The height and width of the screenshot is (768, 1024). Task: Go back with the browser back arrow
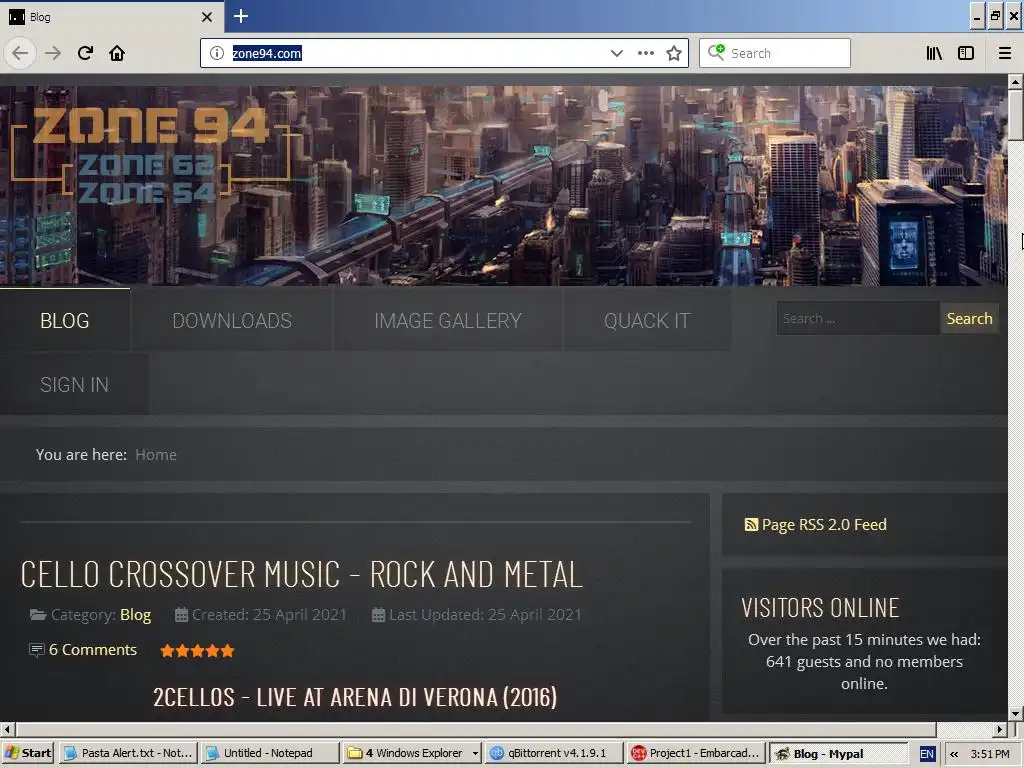20,53
